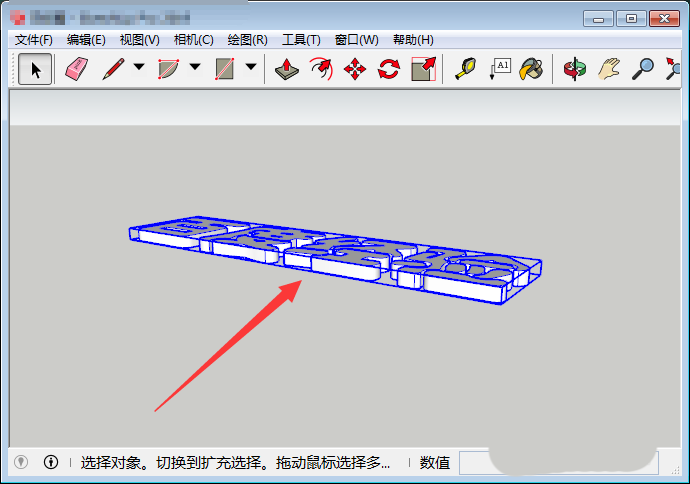
Task: Click the geo-location status bar icon
Action: (x=21, y=462)
